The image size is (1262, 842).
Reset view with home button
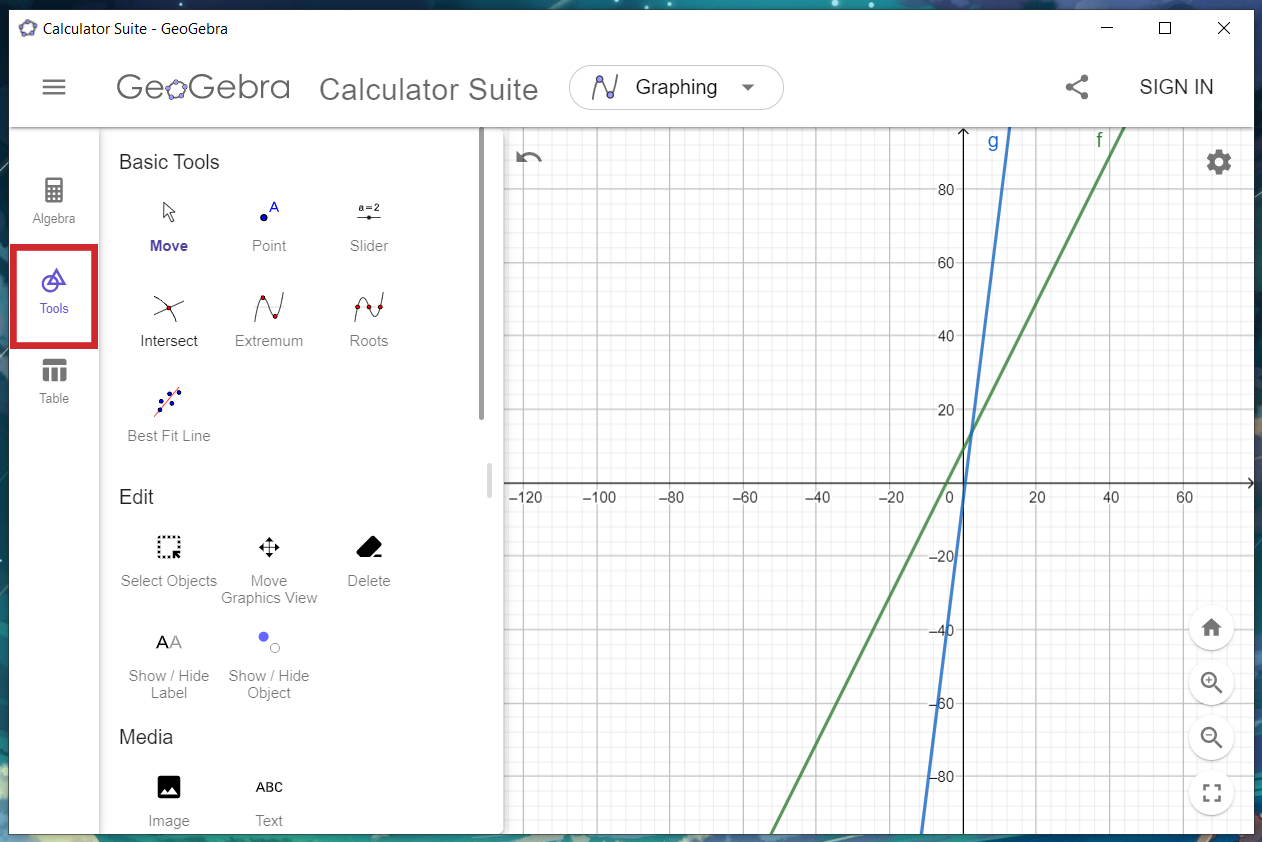pos(1212,628)
